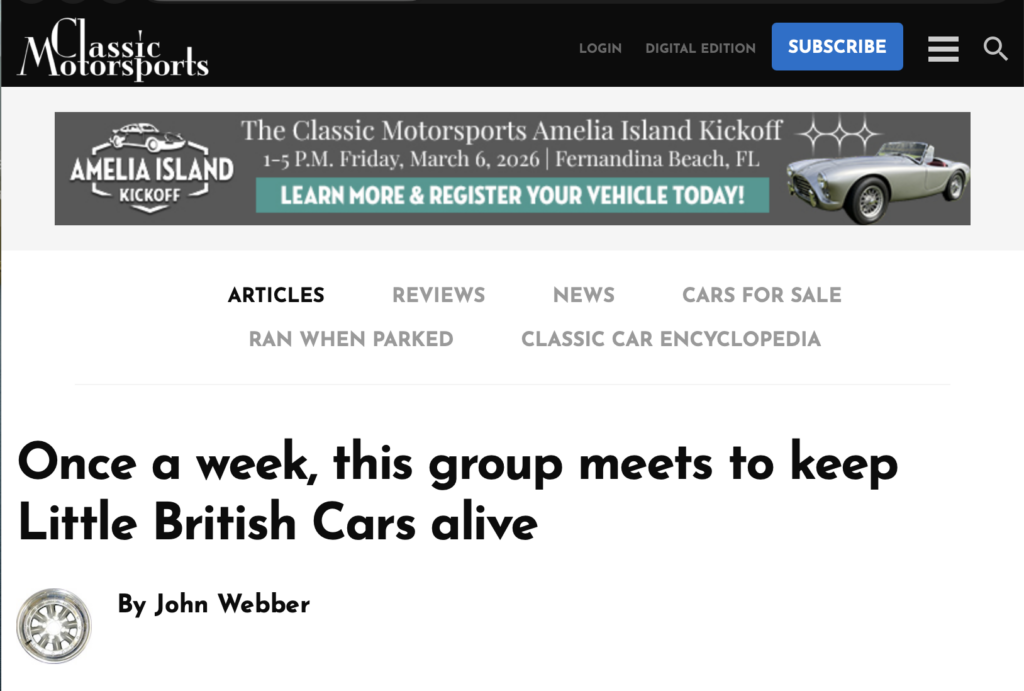Click the Classic Motorsports logo
The height and width of the screenshot is (691, 1024).
click(x=112, y=48)
